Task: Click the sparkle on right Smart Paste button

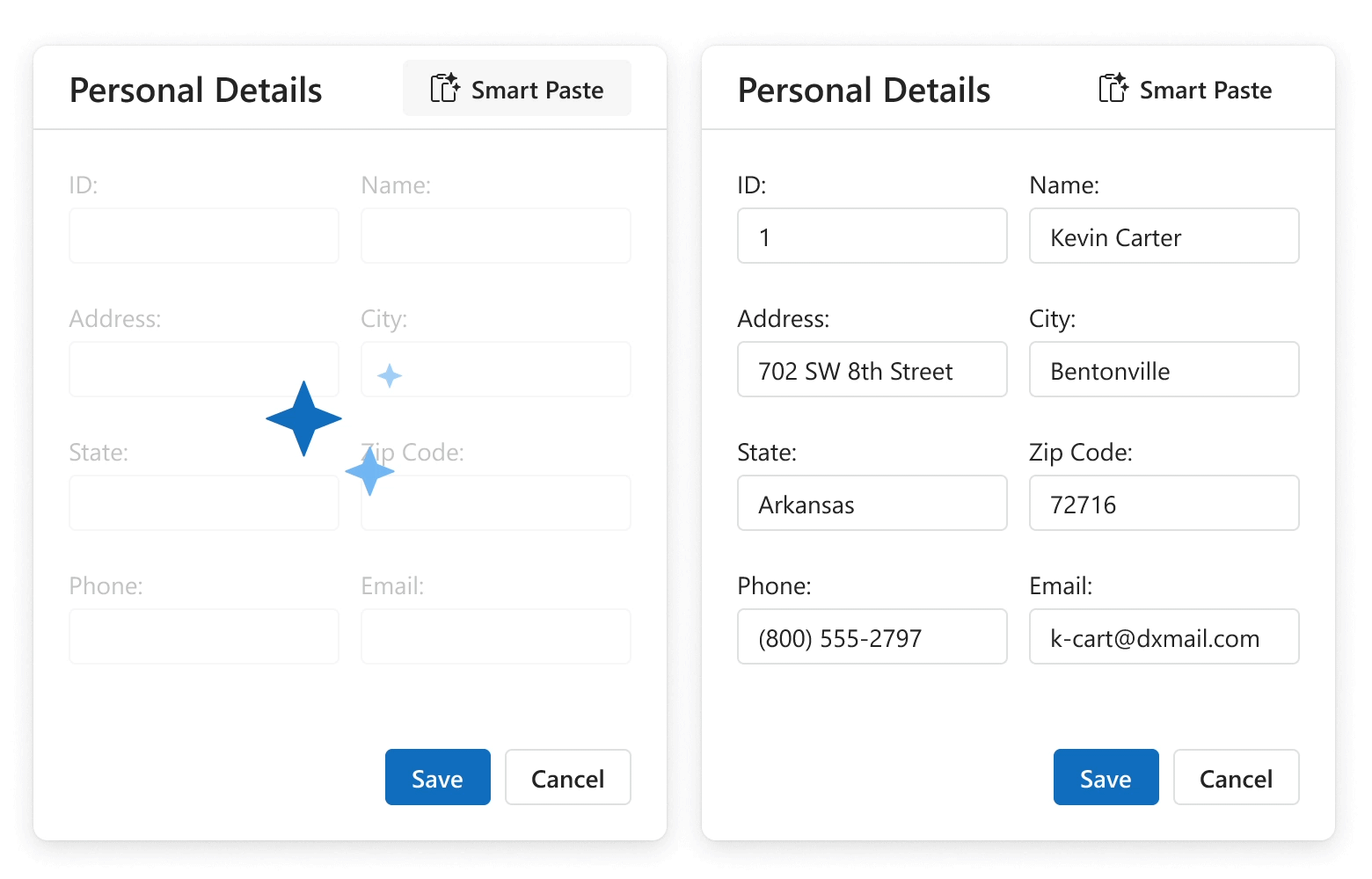Action: click(1120, 80)
